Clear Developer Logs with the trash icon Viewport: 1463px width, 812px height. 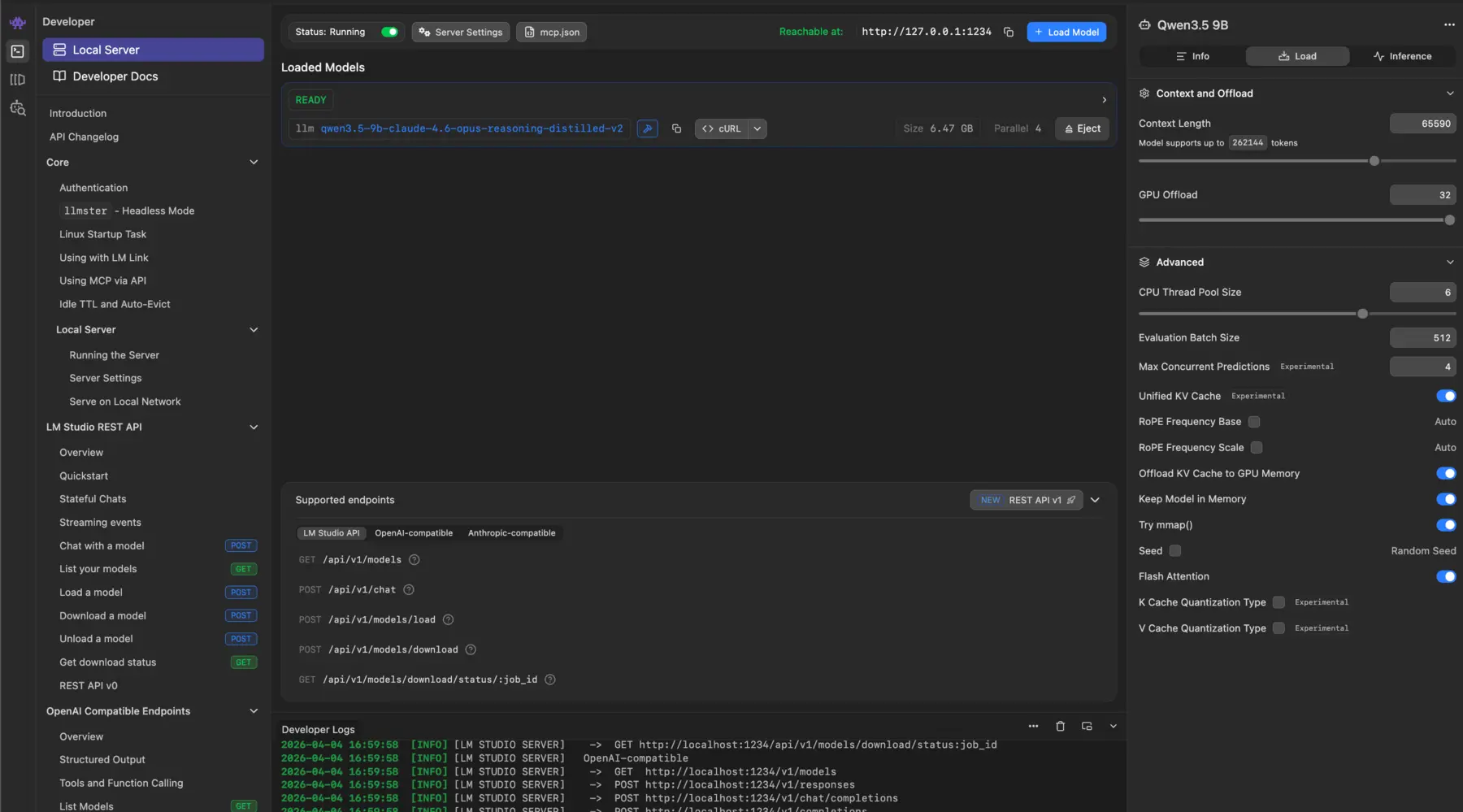click(1060, 727)
